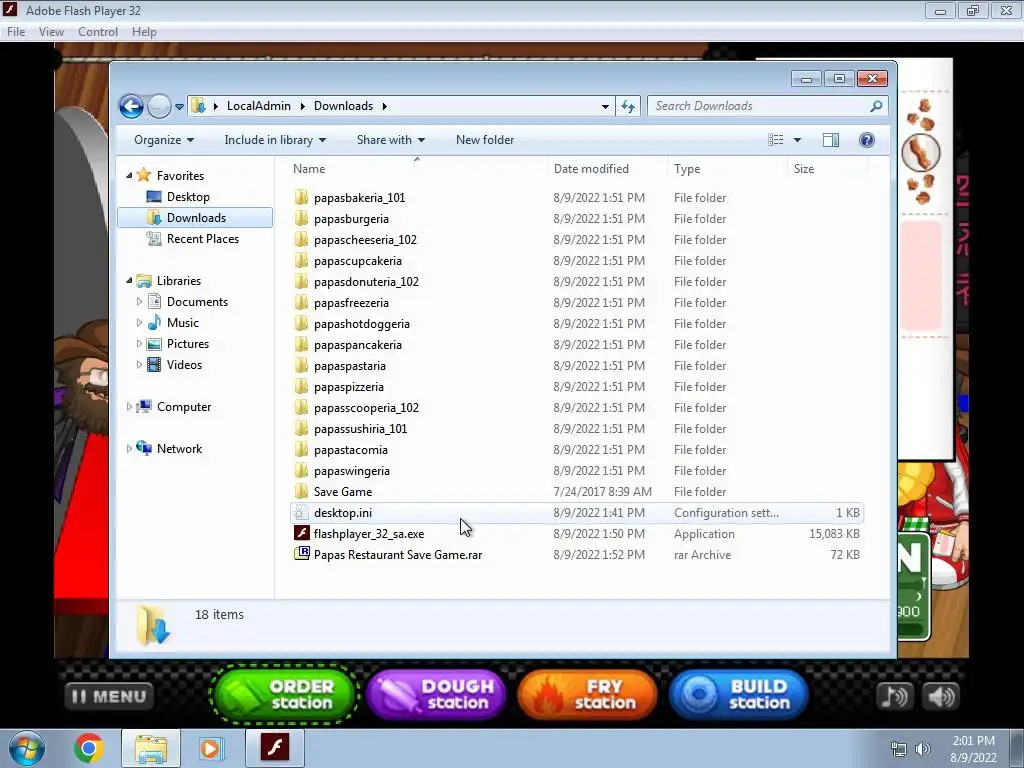Select the papascheeseria_102 folder
This screenshot has height=768, width=1024.
click(x=365, y=240)
